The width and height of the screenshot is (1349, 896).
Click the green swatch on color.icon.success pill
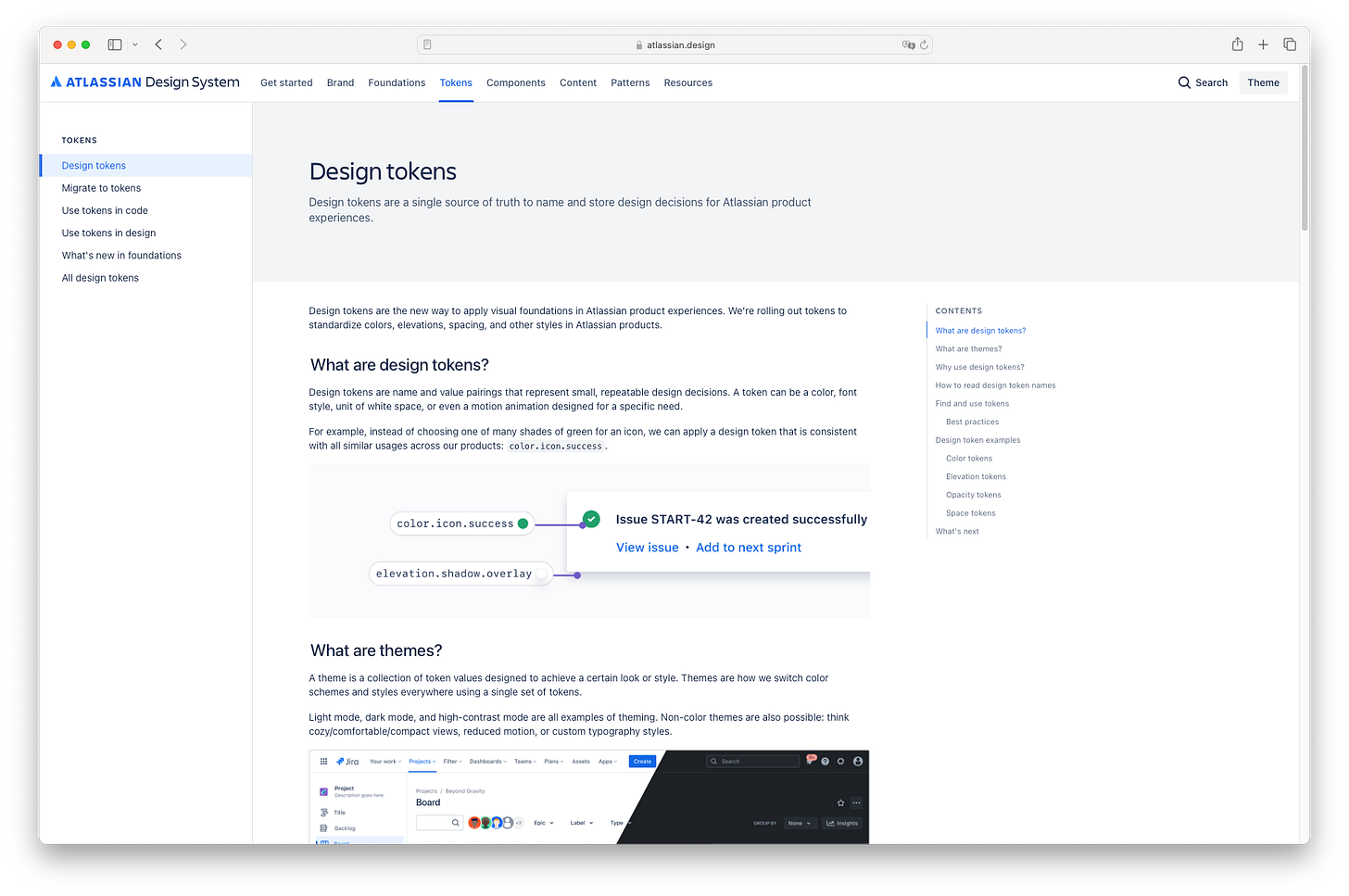click(x=523, y=524)
